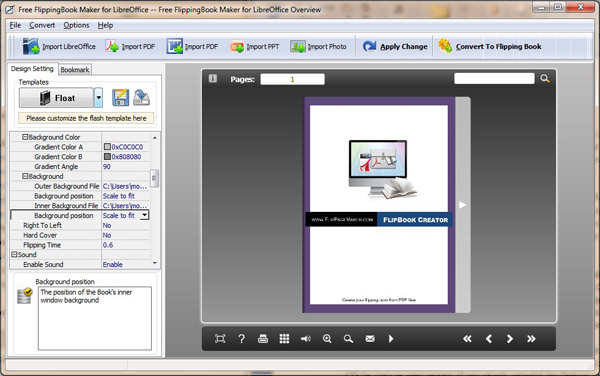
Task: Open the Options menu
Action: coord(76,25)
